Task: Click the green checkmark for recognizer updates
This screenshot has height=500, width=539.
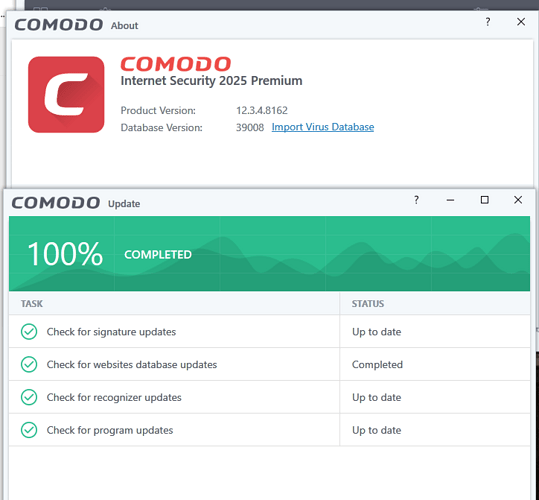Action: (x=29, y=397)
